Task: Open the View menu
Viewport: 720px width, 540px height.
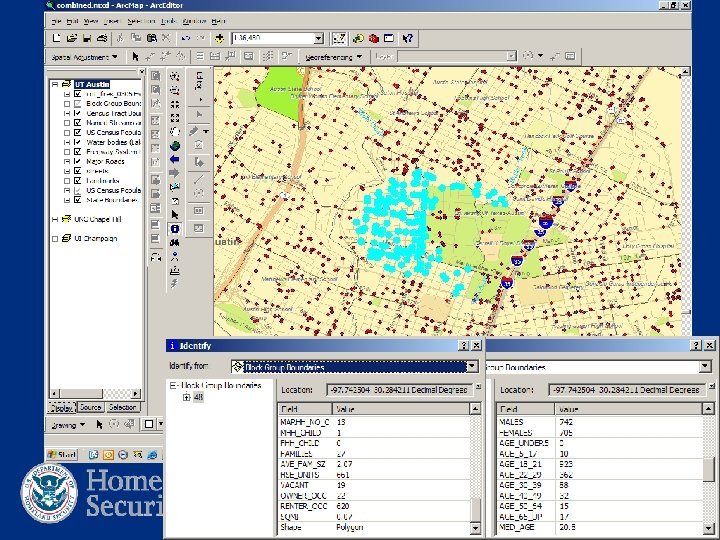Action: pos(91,21)
